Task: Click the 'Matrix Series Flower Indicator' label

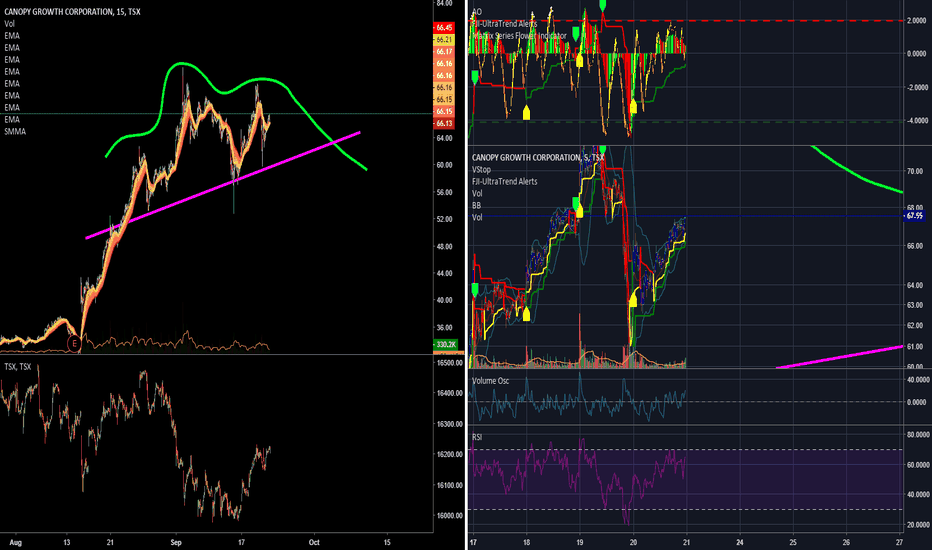Action: point(519,36)
